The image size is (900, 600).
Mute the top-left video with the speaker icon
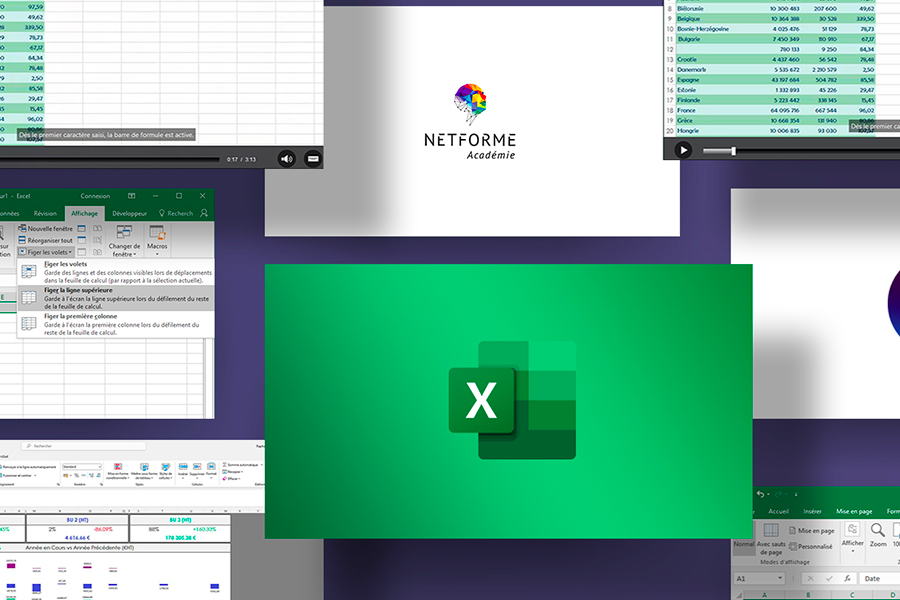click(x=286, y=159)
